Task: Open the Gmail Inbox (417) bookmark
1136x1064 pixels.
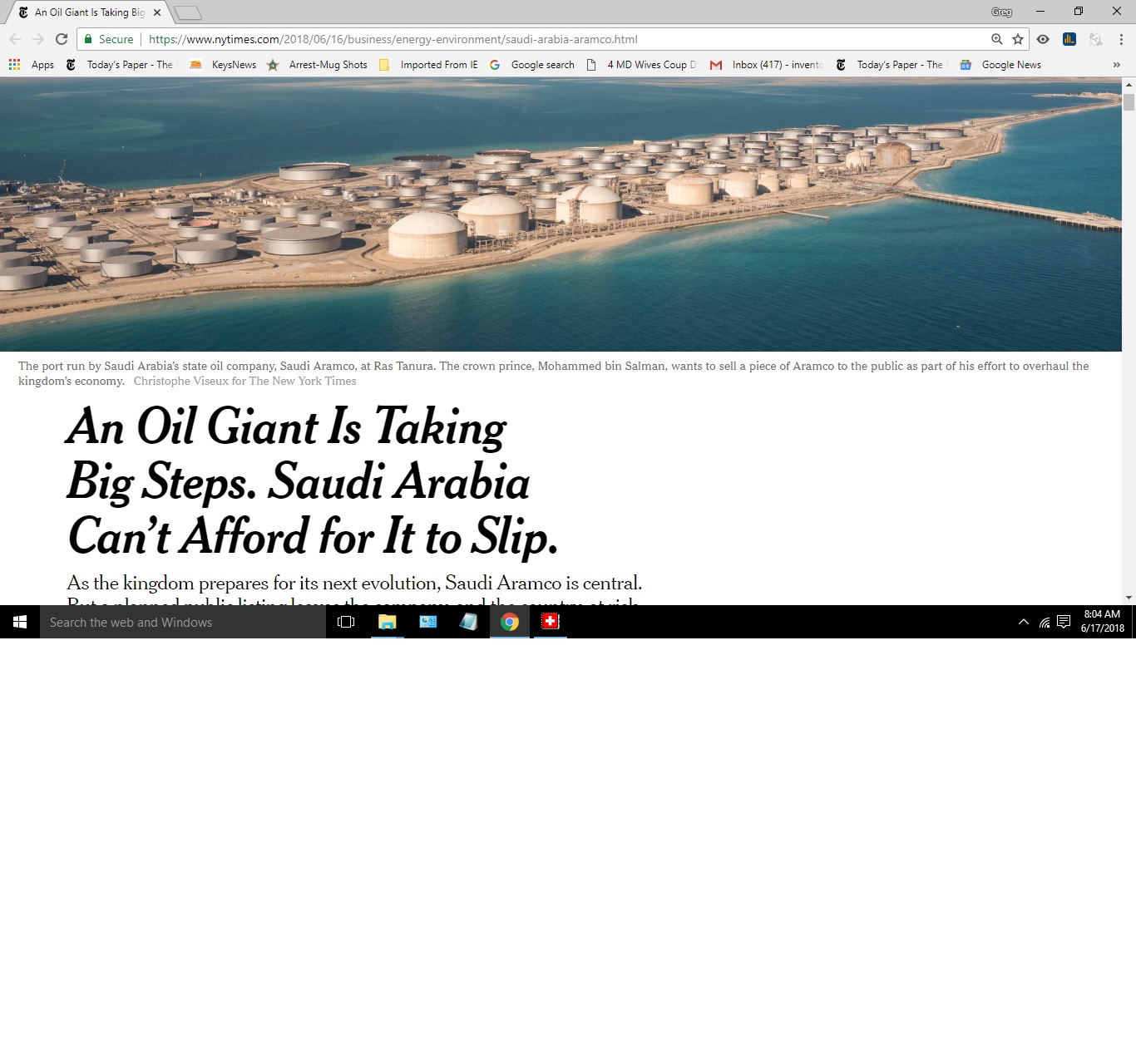Action: (767, 65)
